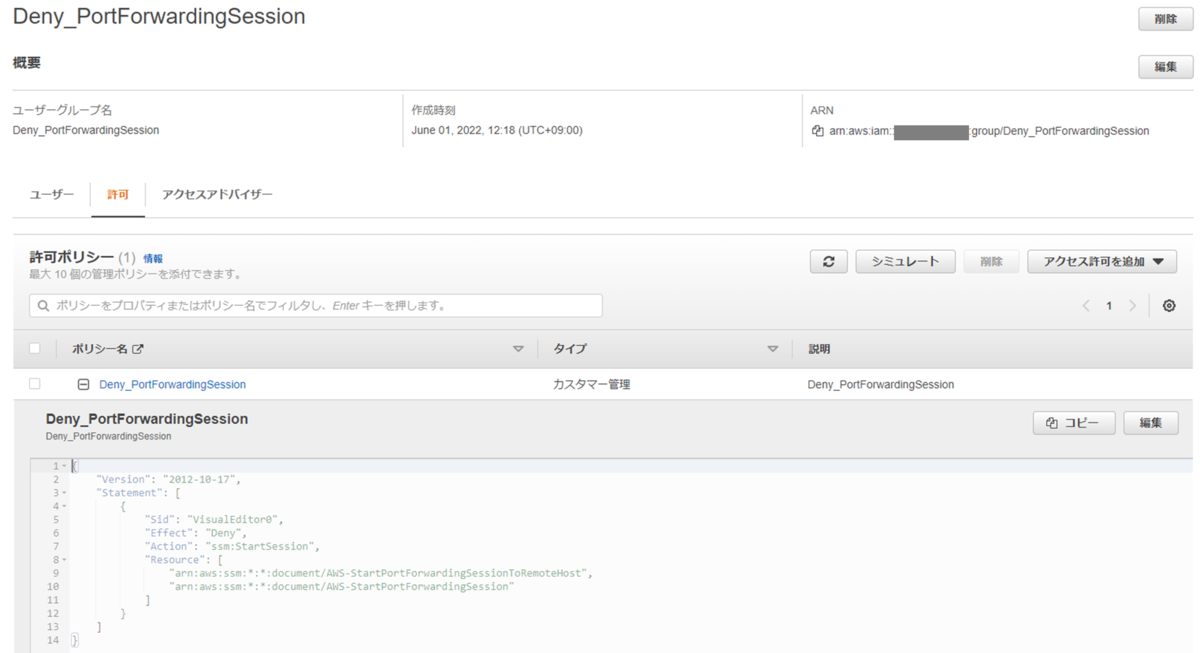Open the Deny_PortForwardingSession policy name link
The image size is (1200, 653).
172,384
